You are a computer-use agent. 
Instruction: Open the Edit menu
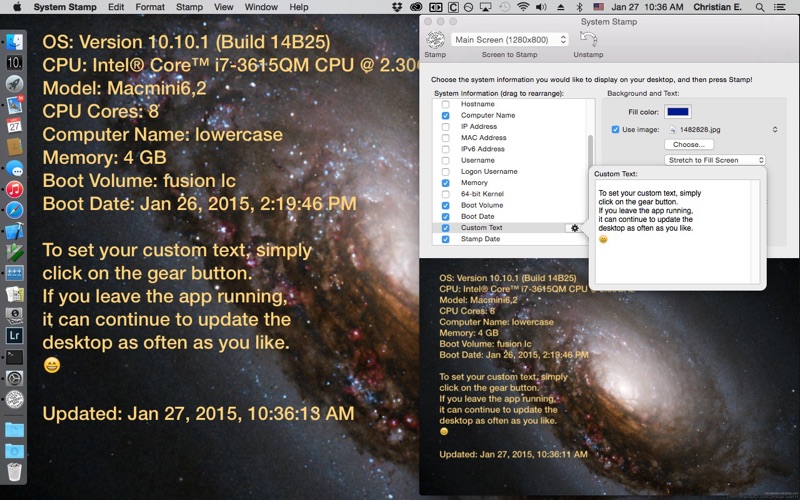116,7
